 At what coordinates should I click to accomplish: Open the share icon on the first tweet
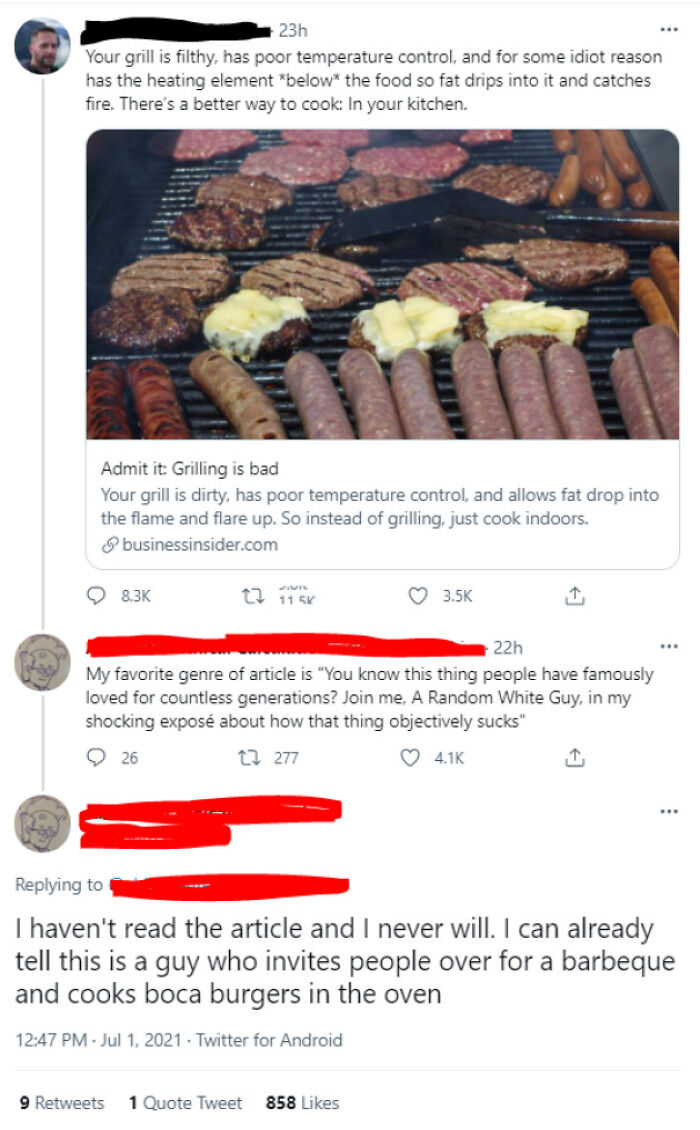click(x=573, y=591)
